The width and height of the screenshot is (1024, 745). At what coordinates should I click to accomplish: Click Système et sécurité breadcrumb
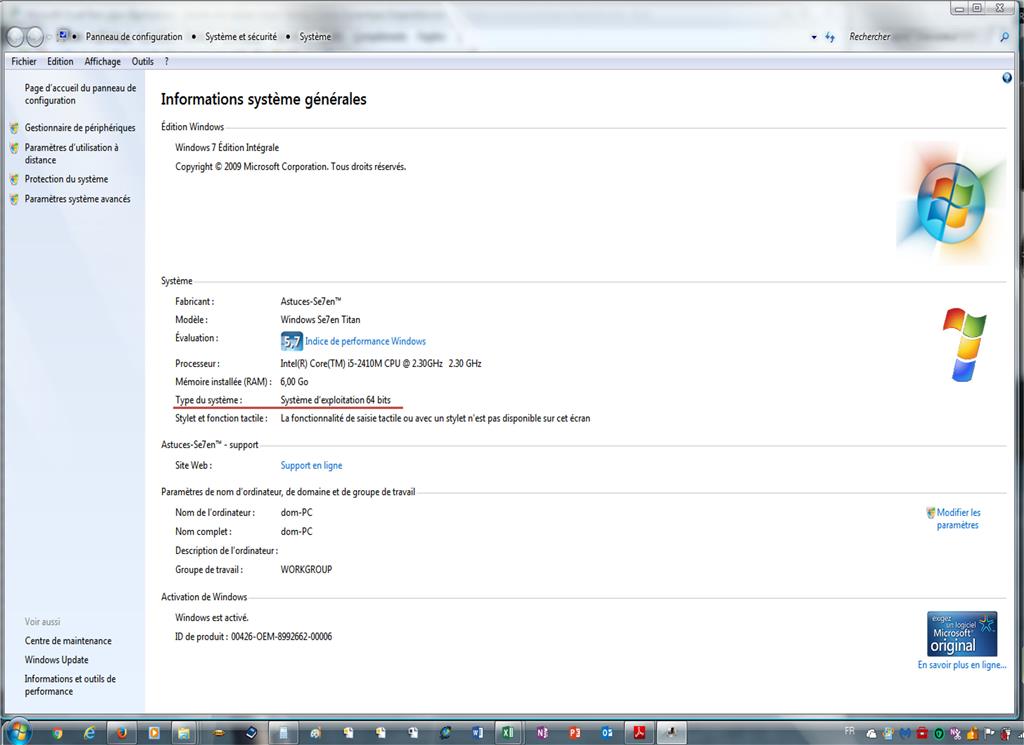[x=241, y=37]
